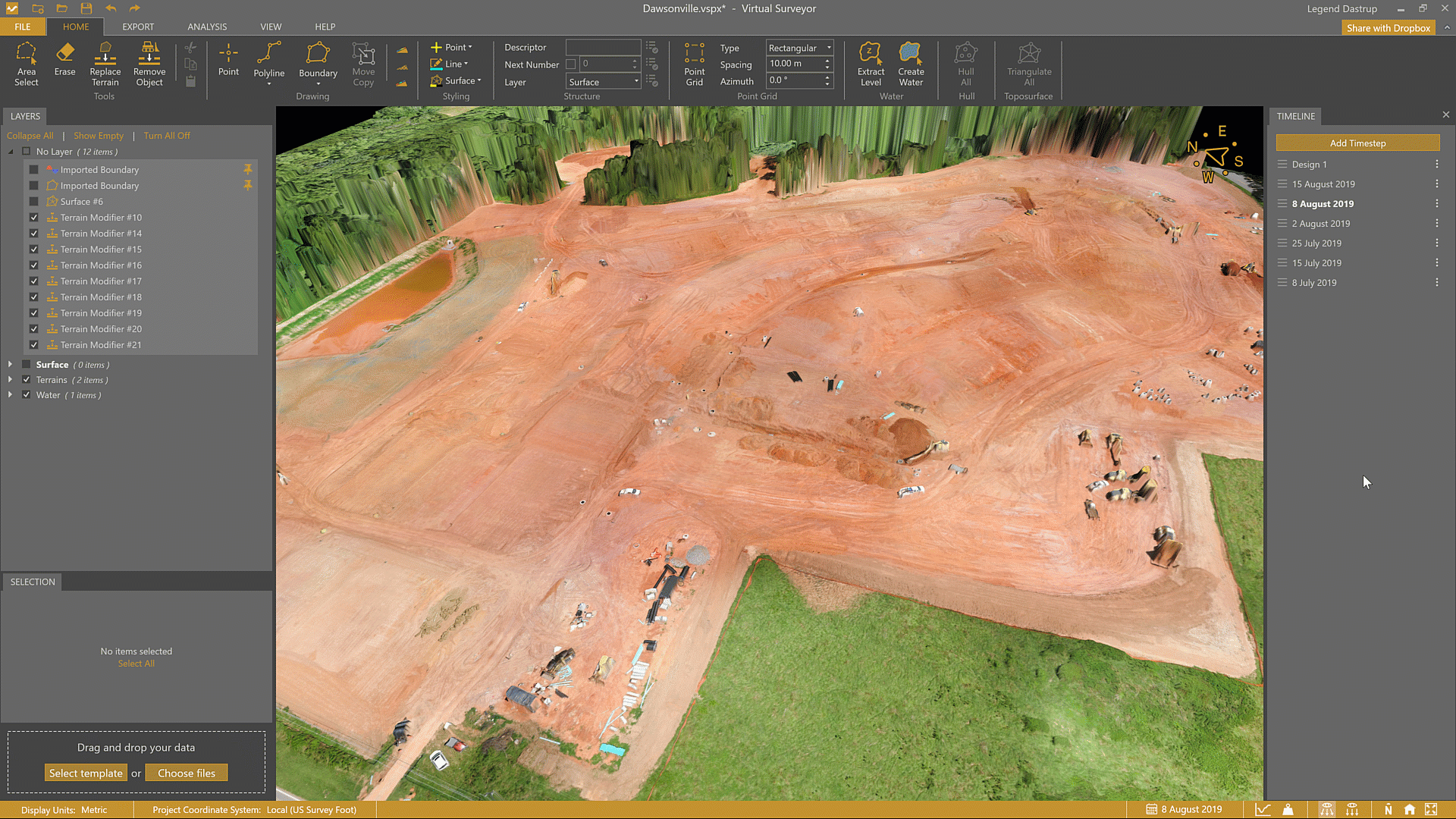Enable the Surface #6 layer checkbox
The image size is (1456, 819).
(x=34, y=202)
